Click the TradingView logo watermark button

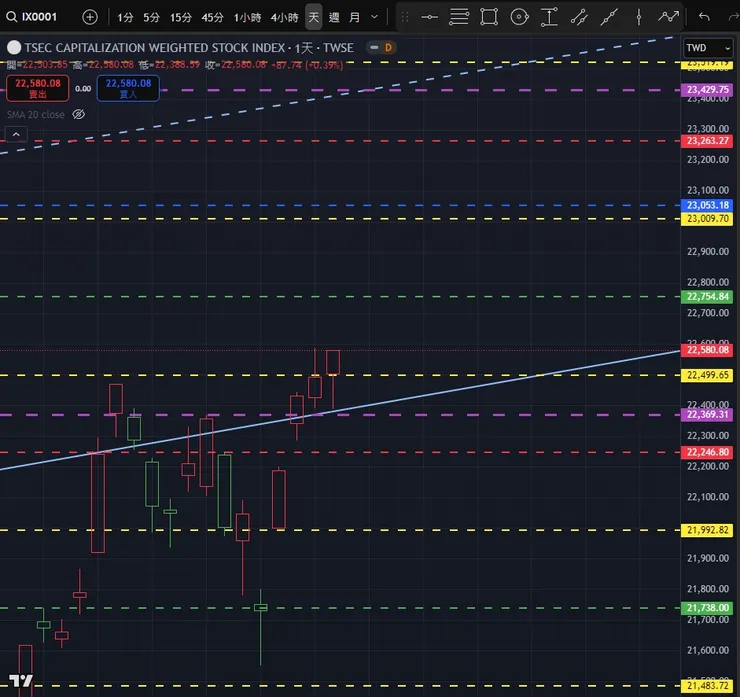click(21, 681)
